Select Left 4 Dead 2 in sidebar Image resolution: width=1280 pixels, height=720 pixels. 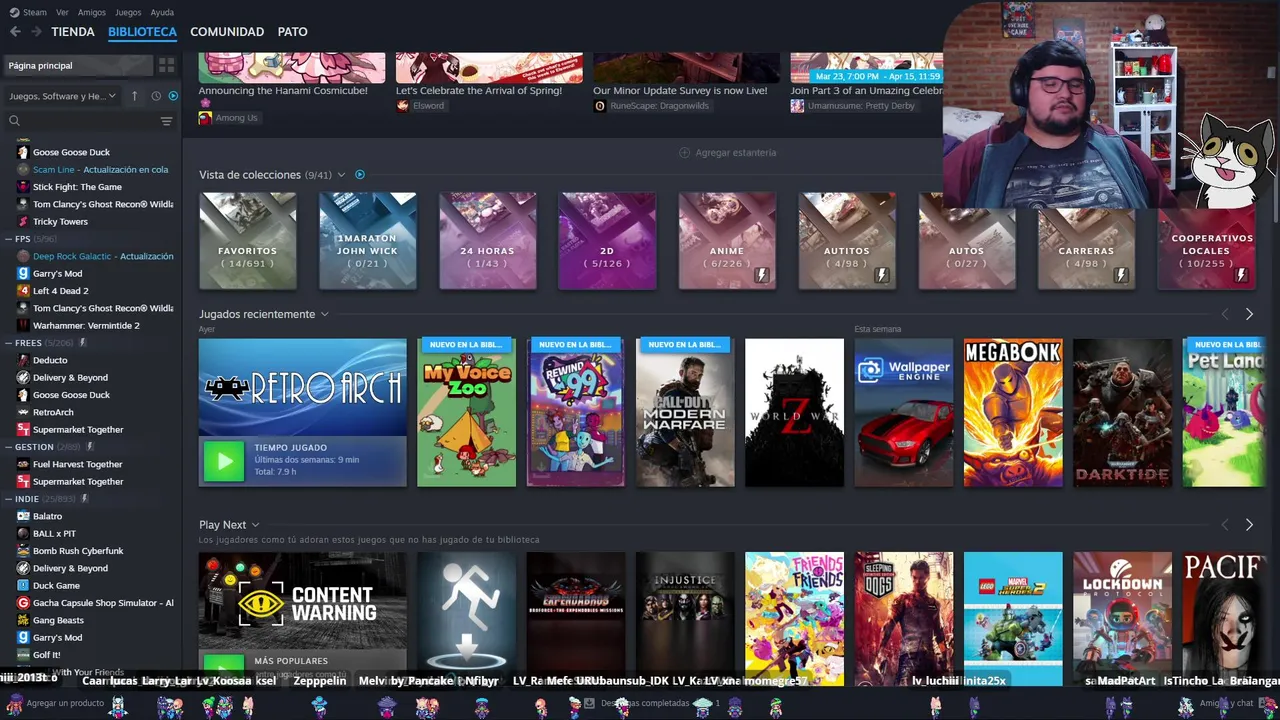60,291
